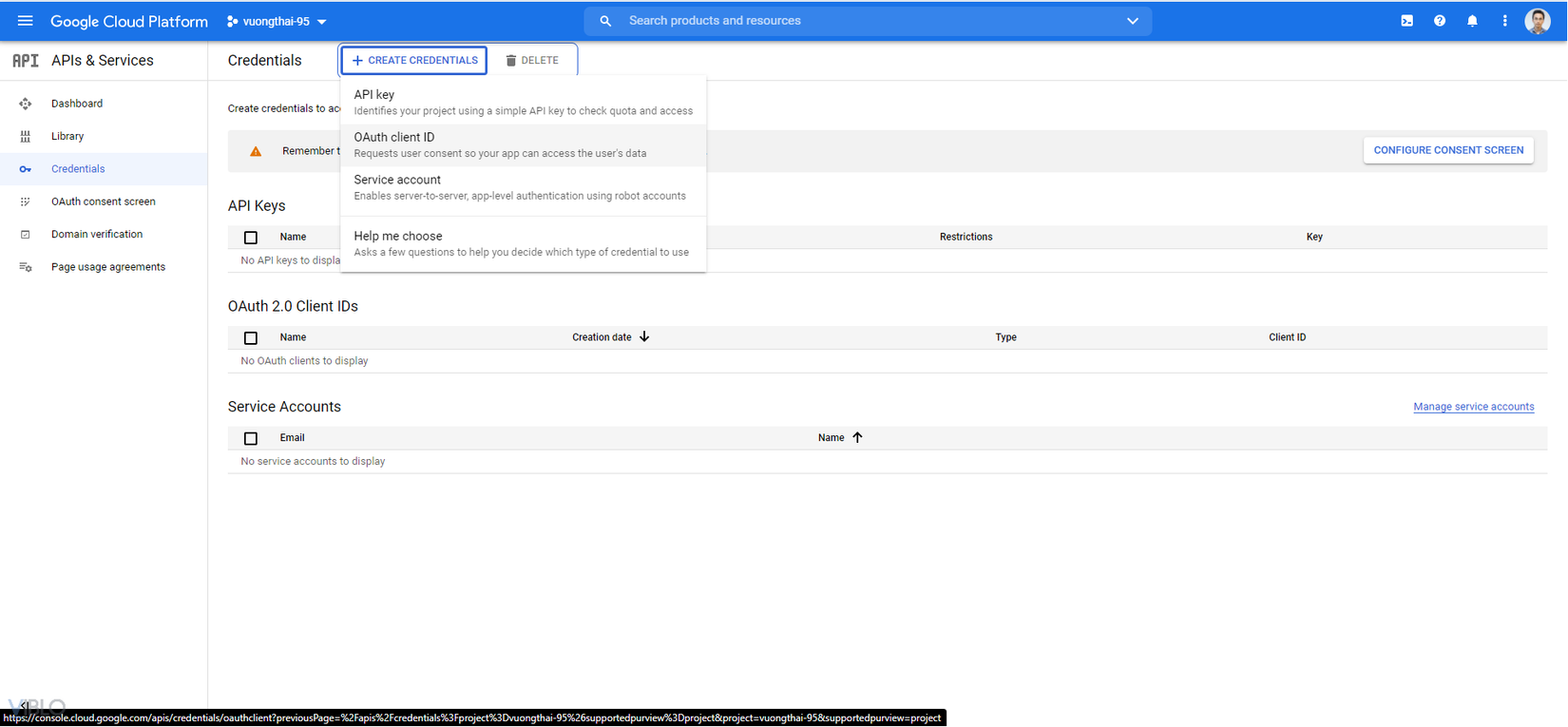Open the vuongthai-95 project selector dropdown
The image size is (1568, 727).
tap(277, 21)
